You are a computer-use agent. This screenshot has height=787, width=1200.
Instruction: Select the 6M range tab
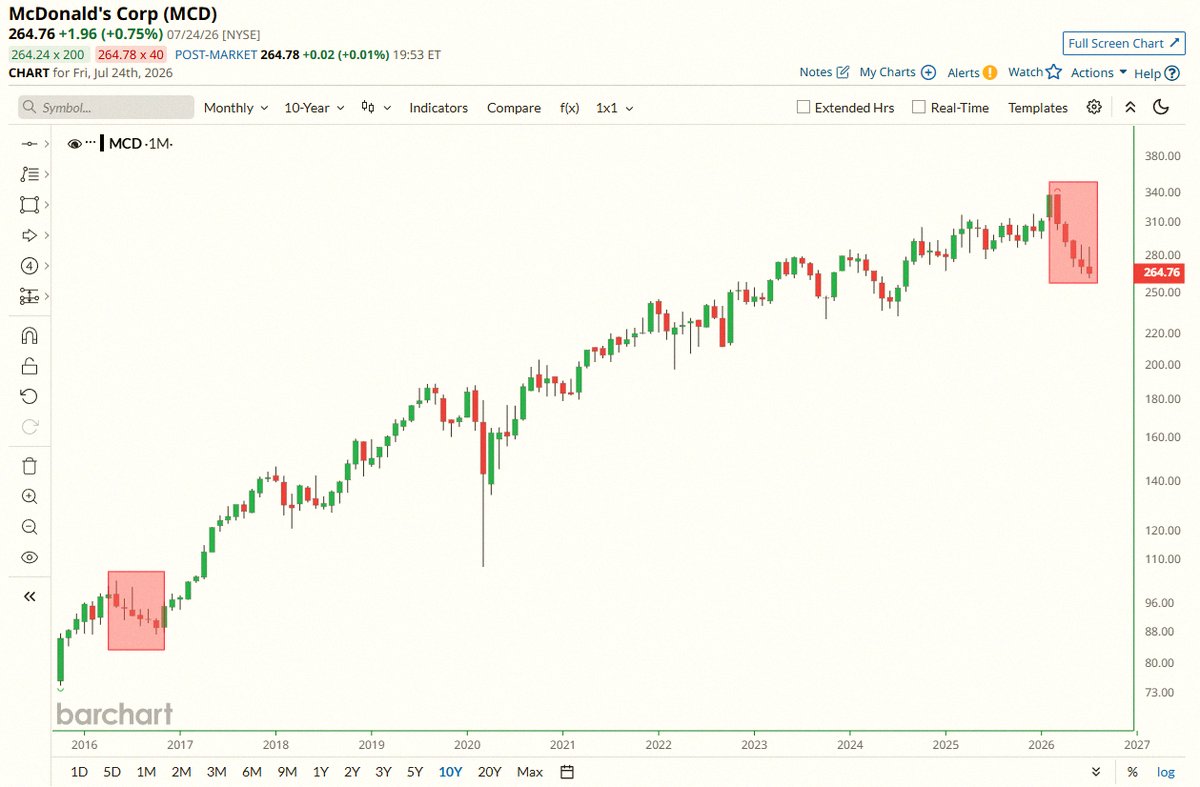252,772
